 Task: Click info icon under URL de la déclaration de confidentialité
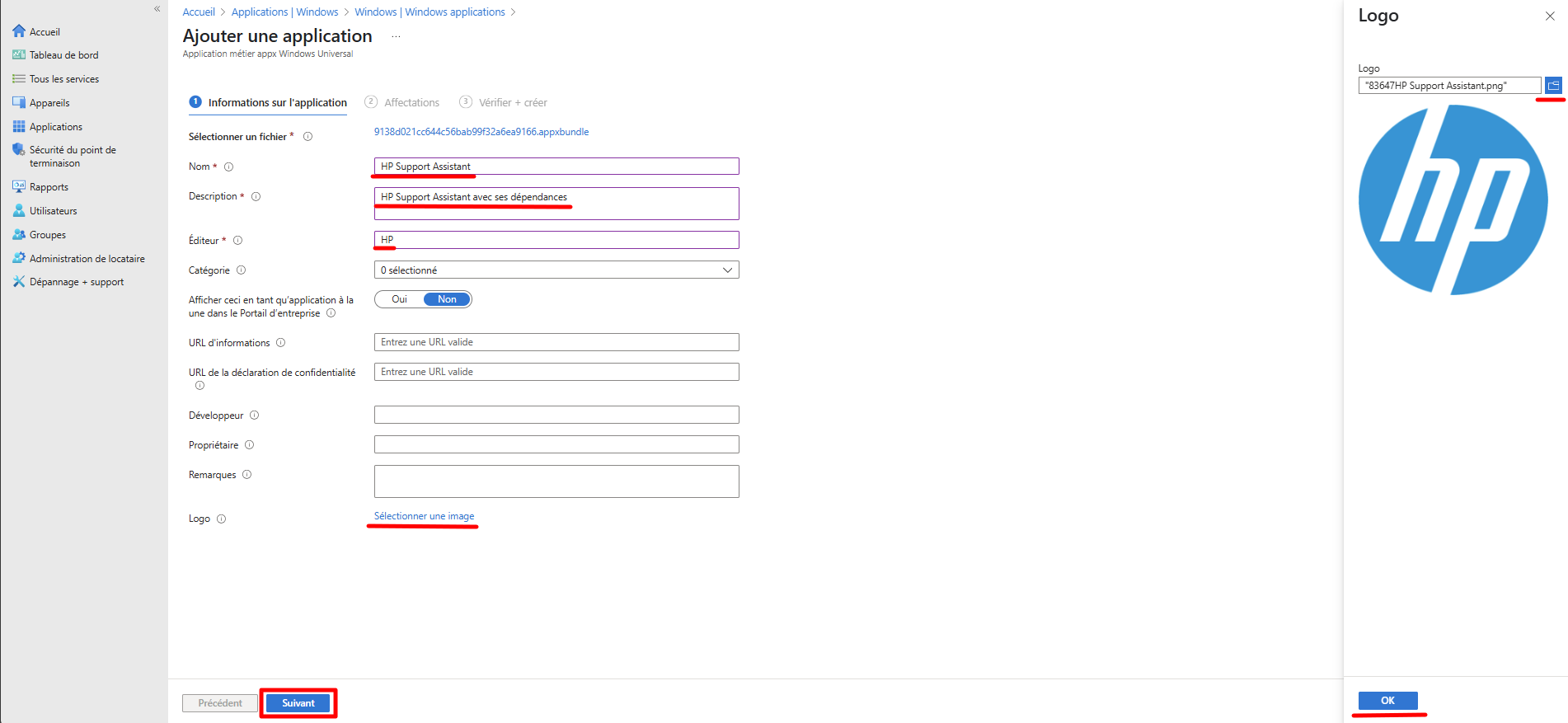[200, 386]
